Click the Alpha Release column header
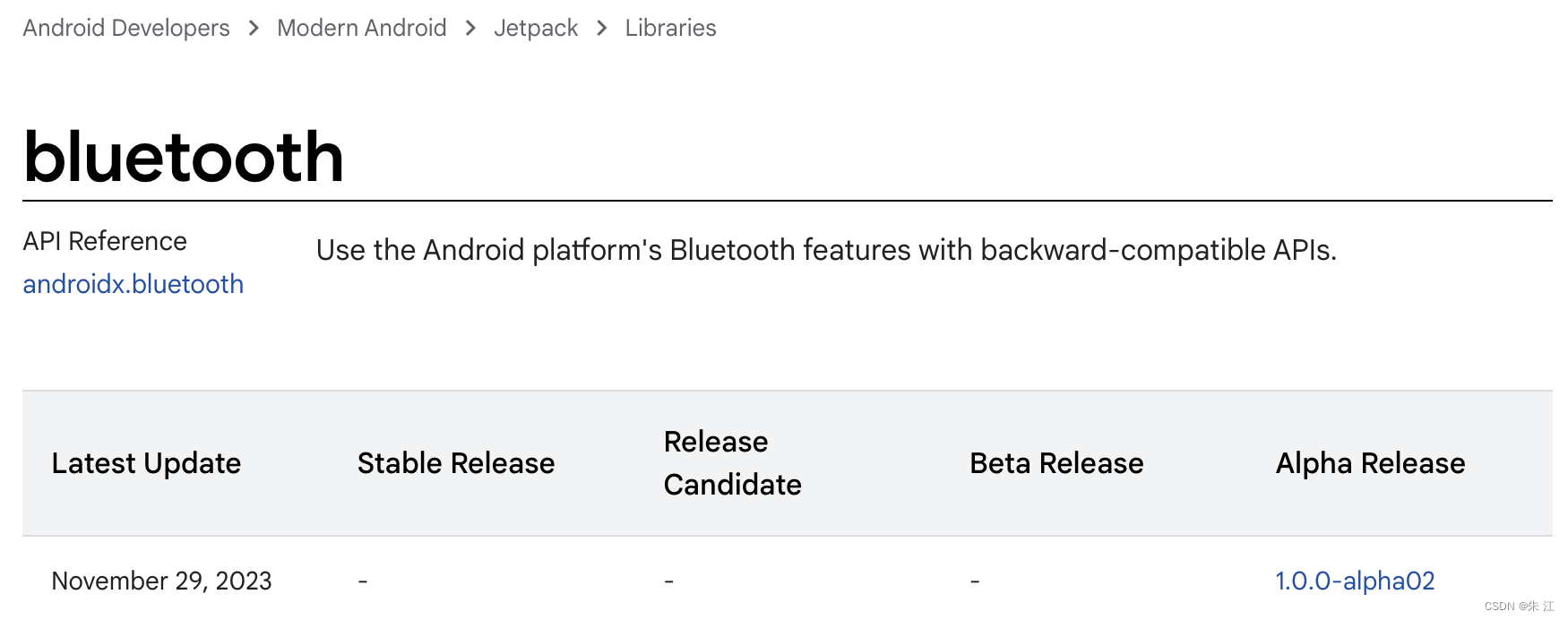The height and width of the screenshot is (620, 1568). click(1370, 463)
